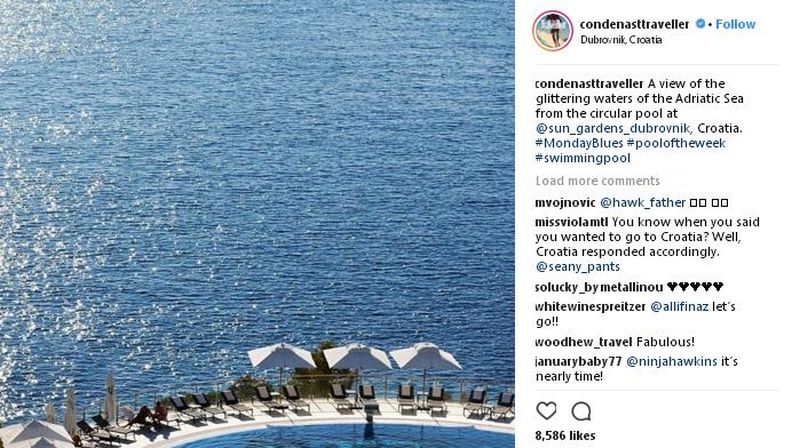View the 8,586 likes list

tap(565, 435)
